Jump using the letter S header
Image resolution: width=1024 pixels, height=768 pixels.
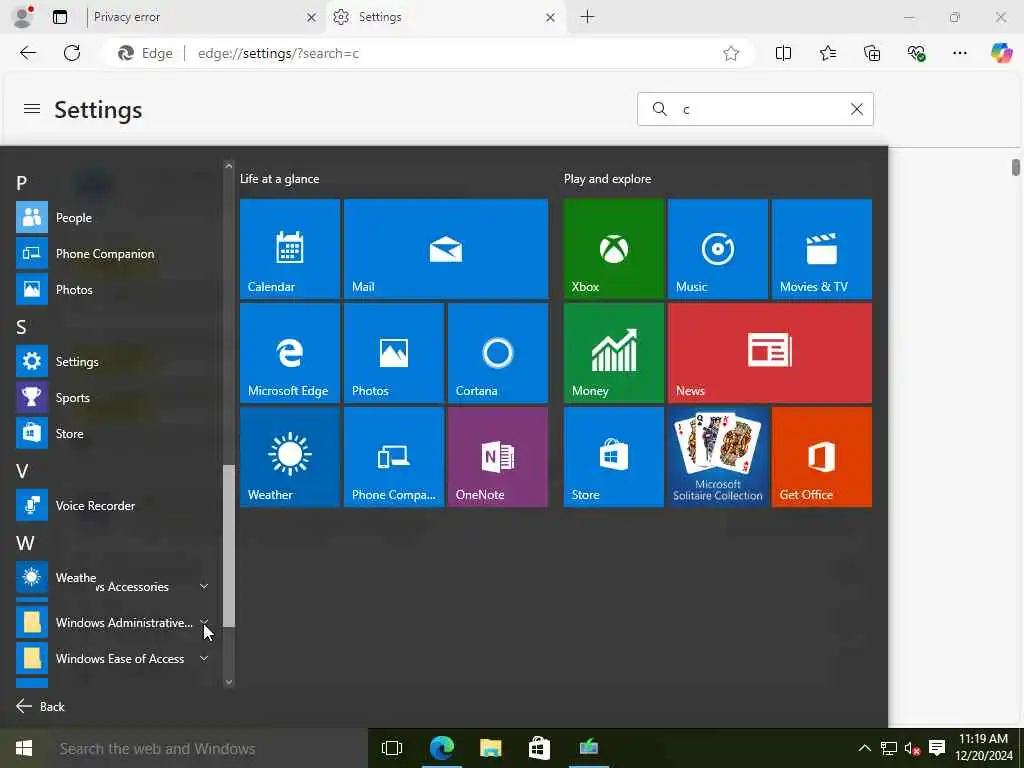pyautogui.click(x=22, y=327)
